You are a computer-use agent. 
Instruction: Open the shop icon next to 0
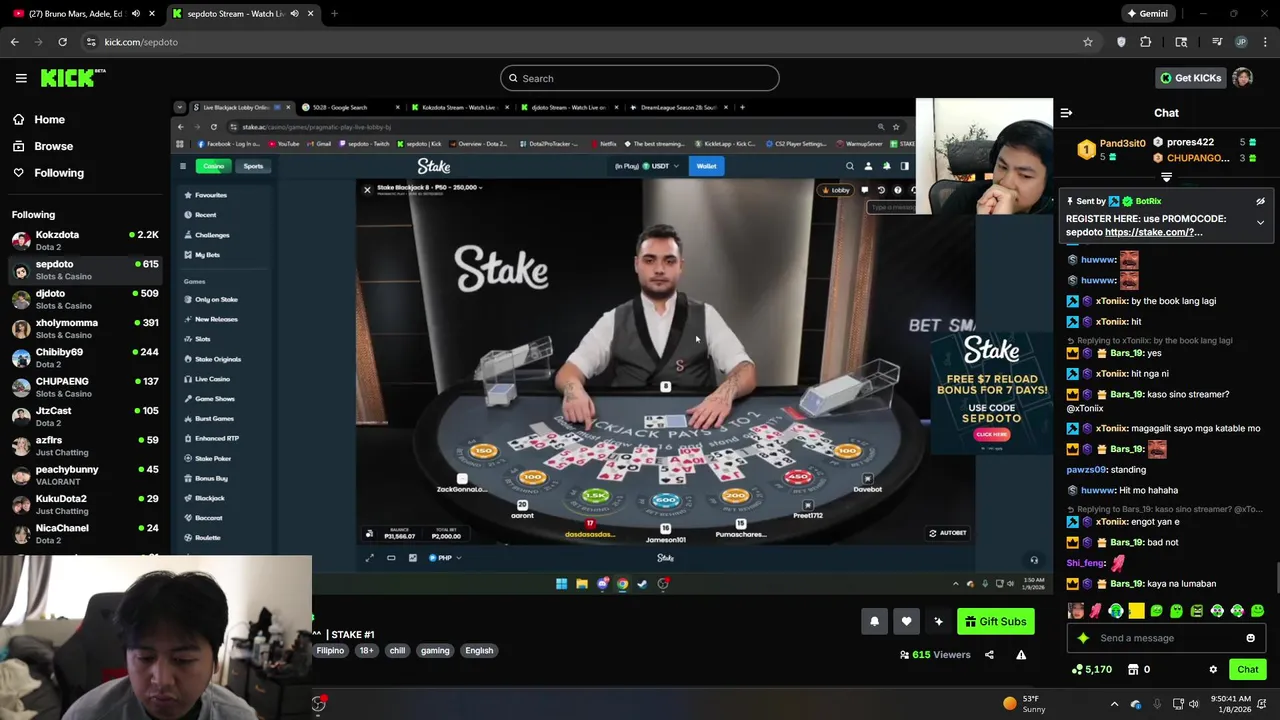(1133, 670)
